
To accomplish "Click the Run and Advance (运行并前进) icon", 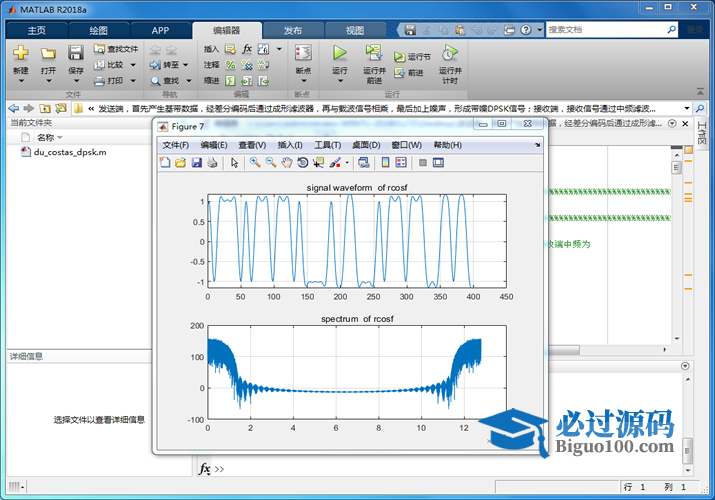I will click(x=374, y=53).
